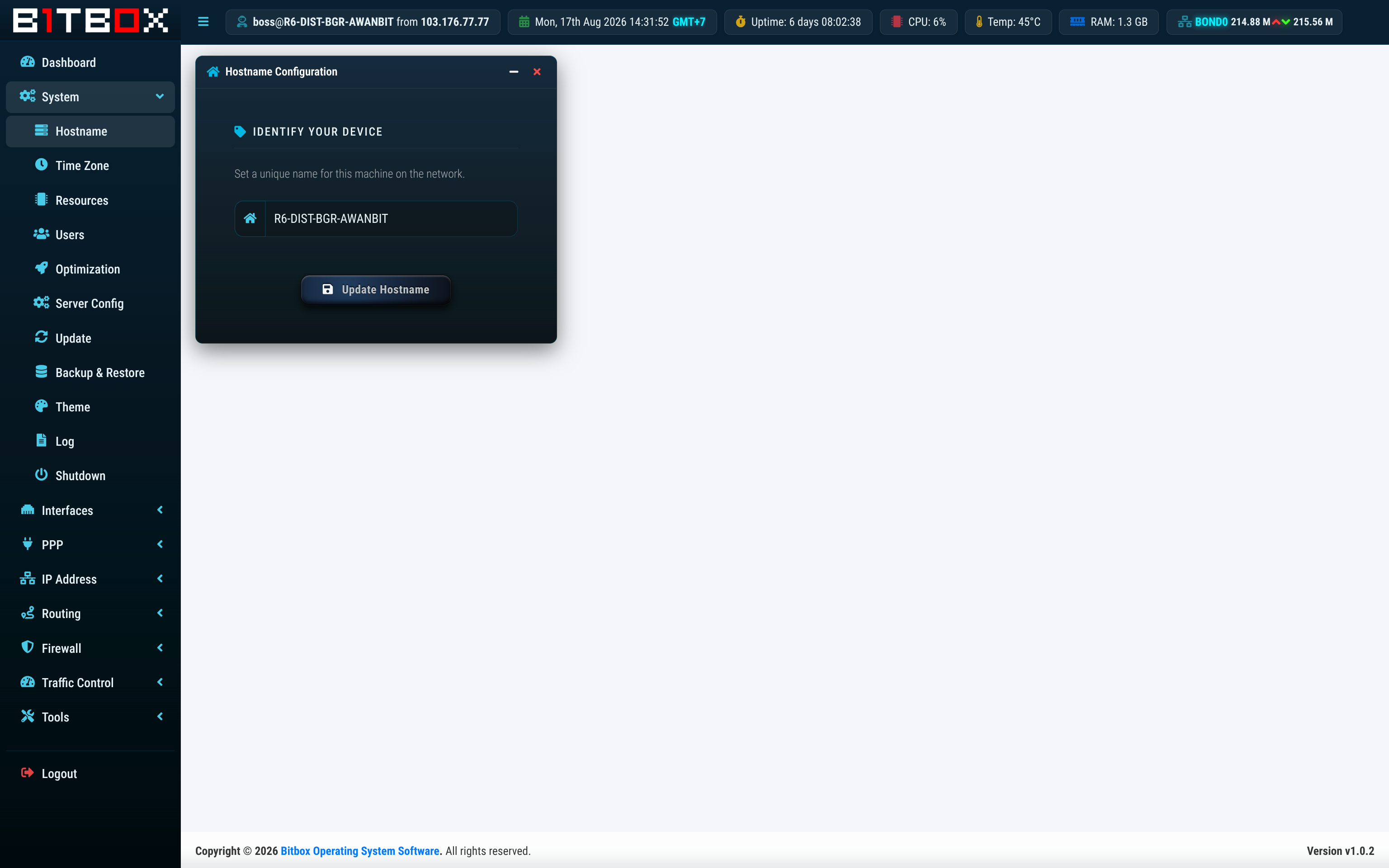
Task: Click the Time Zone clock icon
Action: tap(41, 165)
